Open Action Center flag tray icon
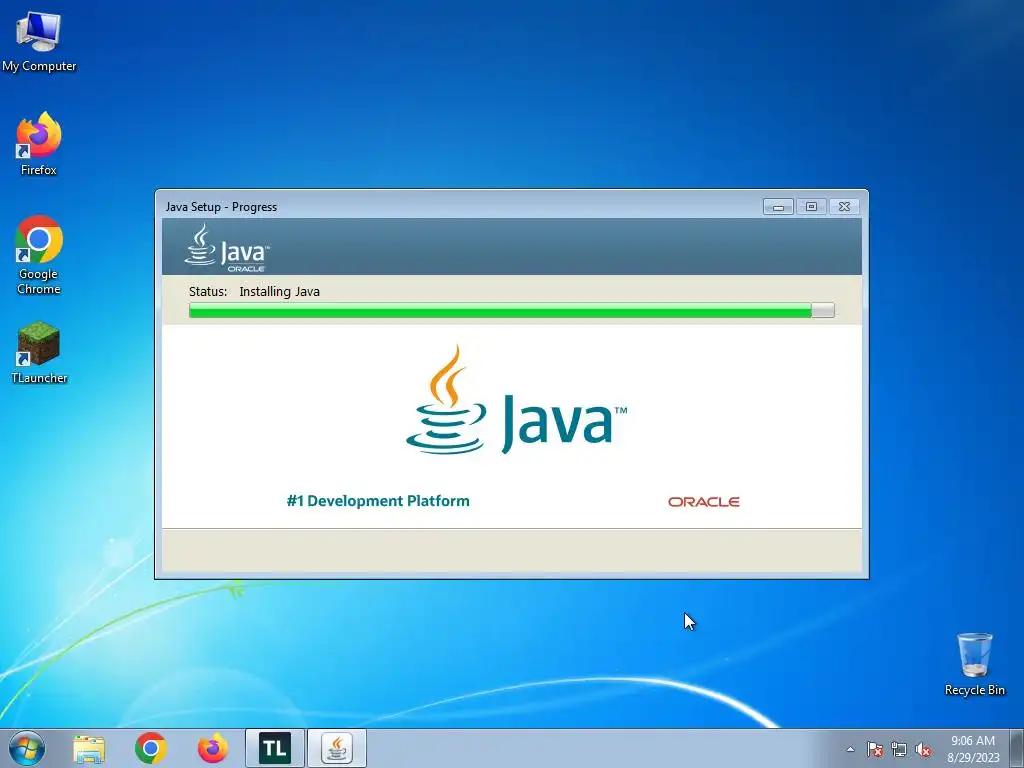Image resolution: width=1024 pixels, height=768 pixels. [874, 749]
